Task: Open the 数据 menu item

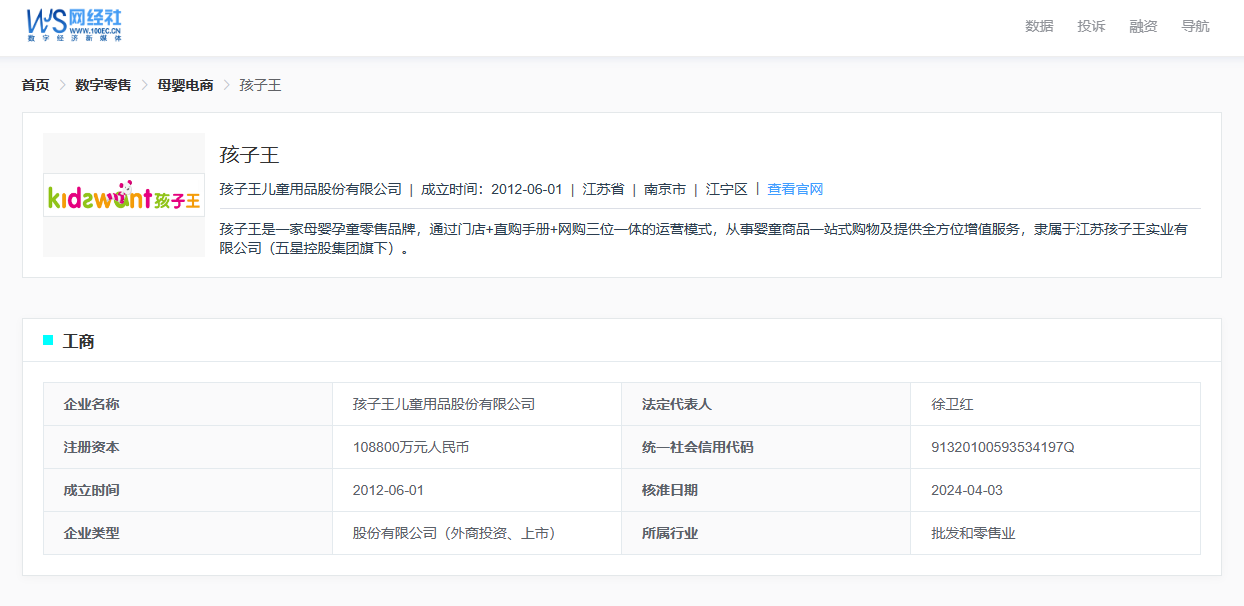Action: click(x=1039, y=26)
